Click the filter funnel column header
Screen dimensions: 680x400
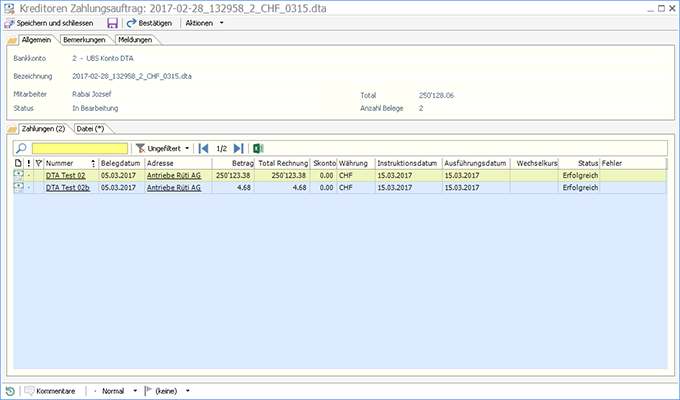(x=39, y=164)
